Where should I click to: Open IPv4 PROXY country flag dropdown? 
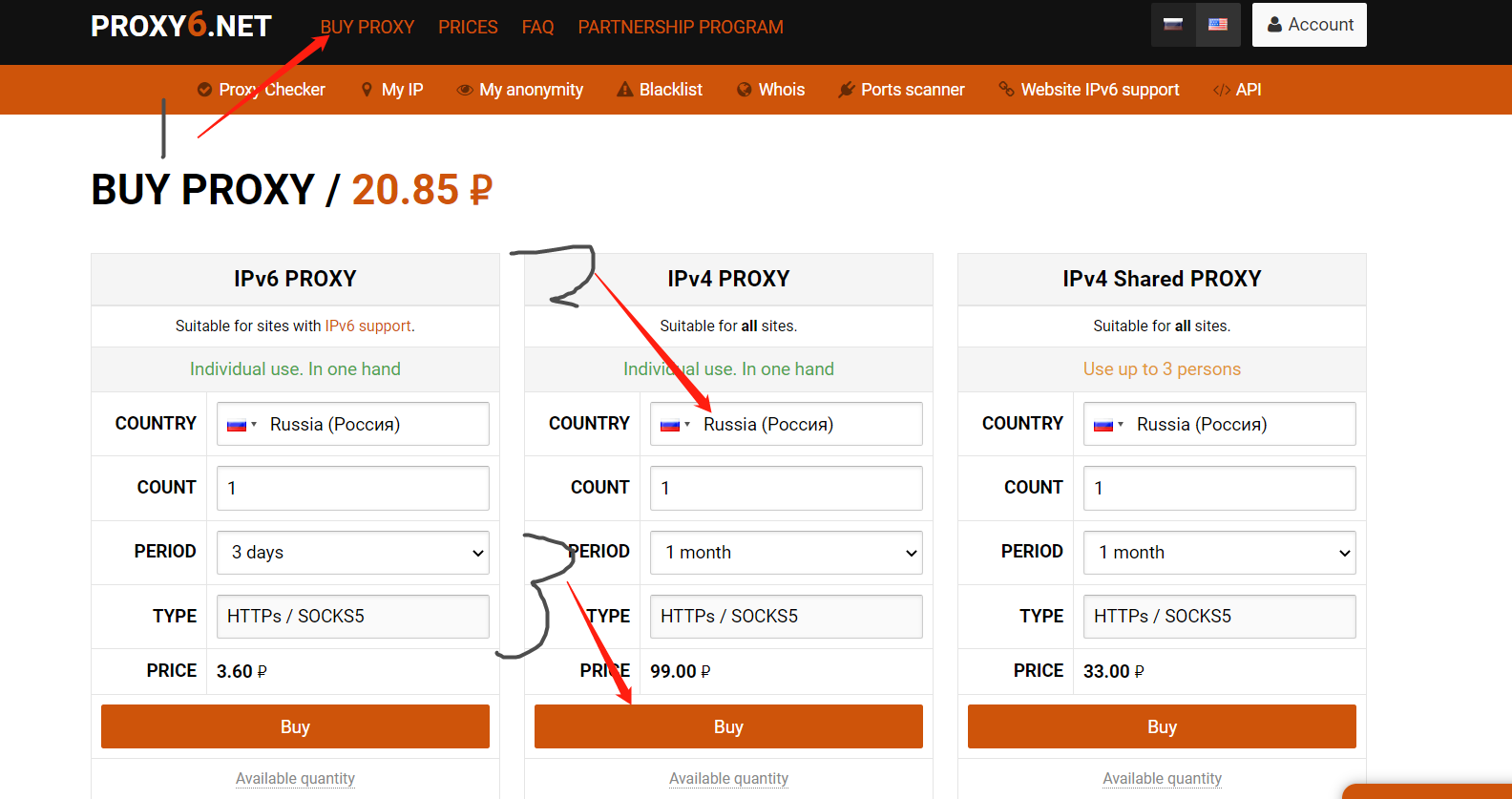click(676, 425)
